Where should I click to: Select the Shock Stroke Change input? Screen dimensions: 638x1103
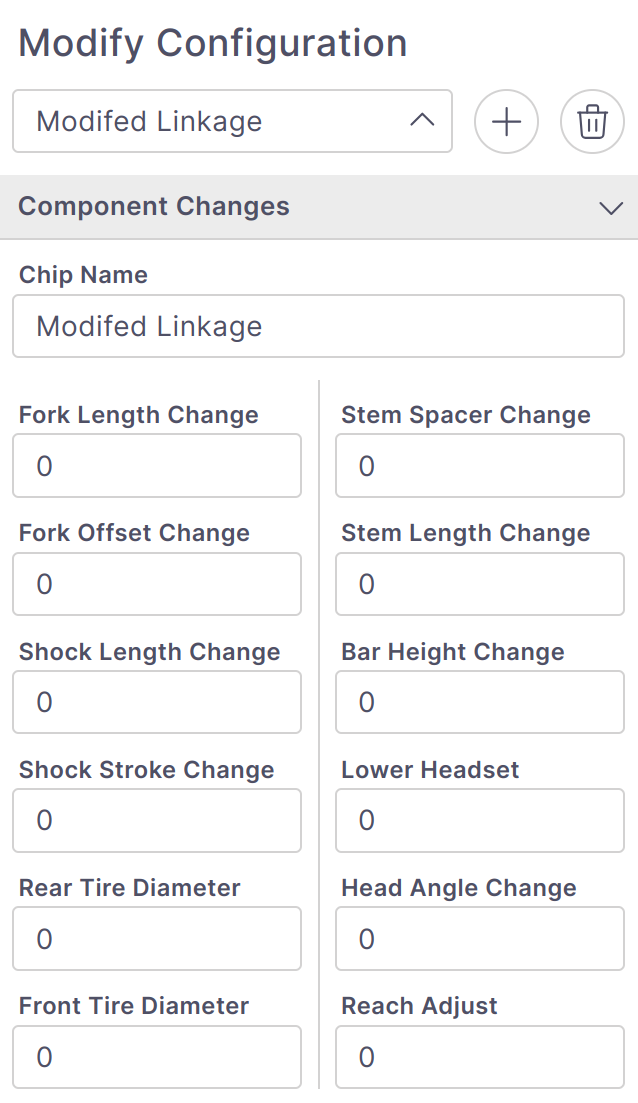pos(157,820)
